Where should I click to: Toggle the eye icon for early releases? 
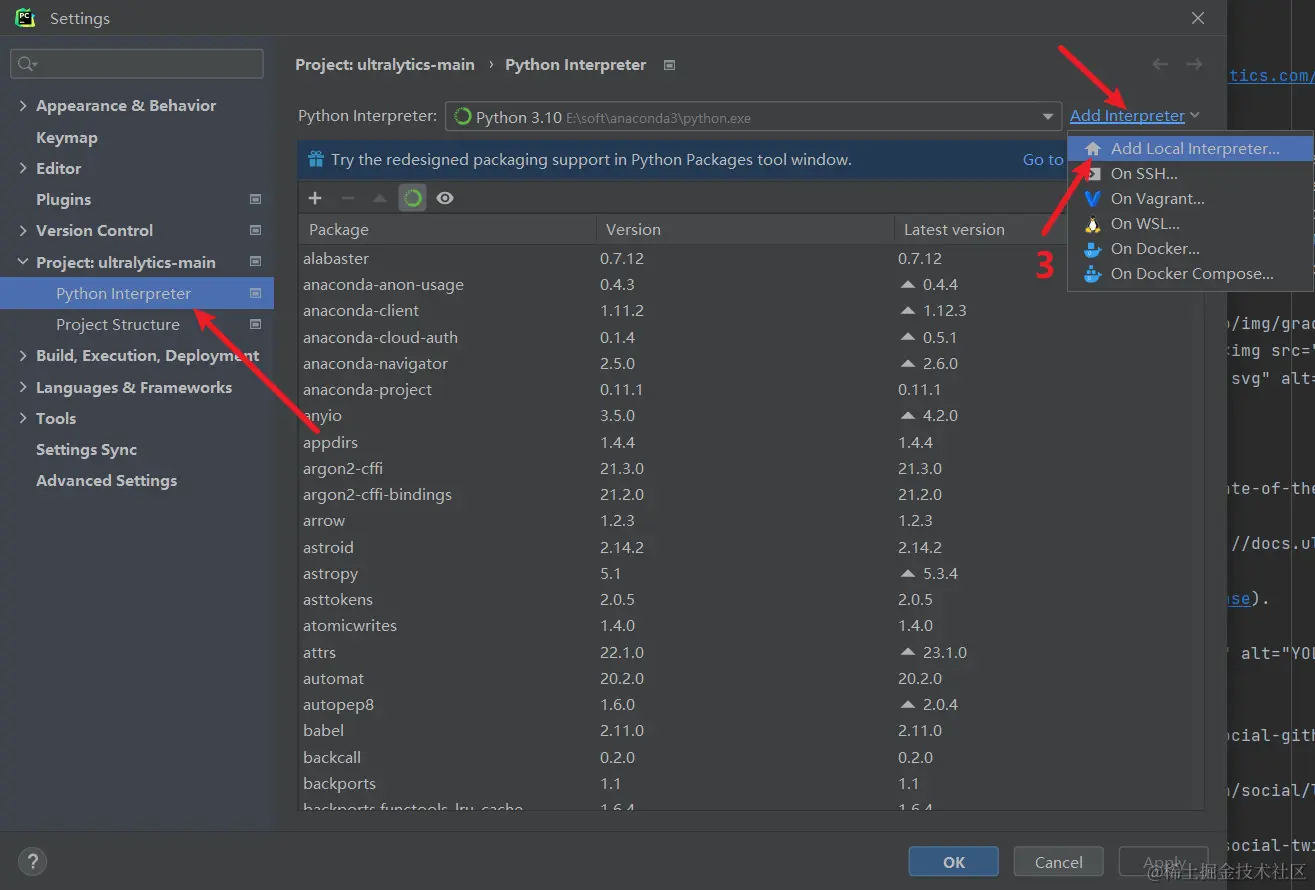pyautogui.click(x=445, y=198)
